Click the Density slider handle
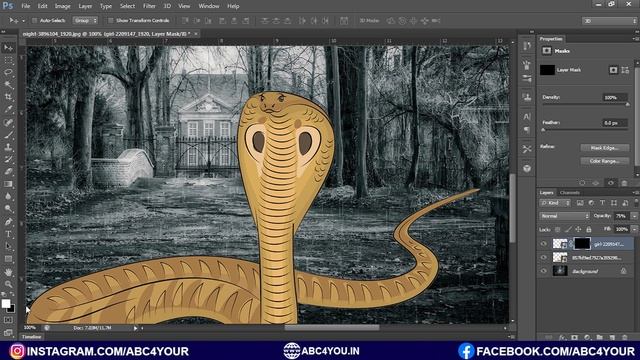Screen dimensions: 640x360 point(628,104)
